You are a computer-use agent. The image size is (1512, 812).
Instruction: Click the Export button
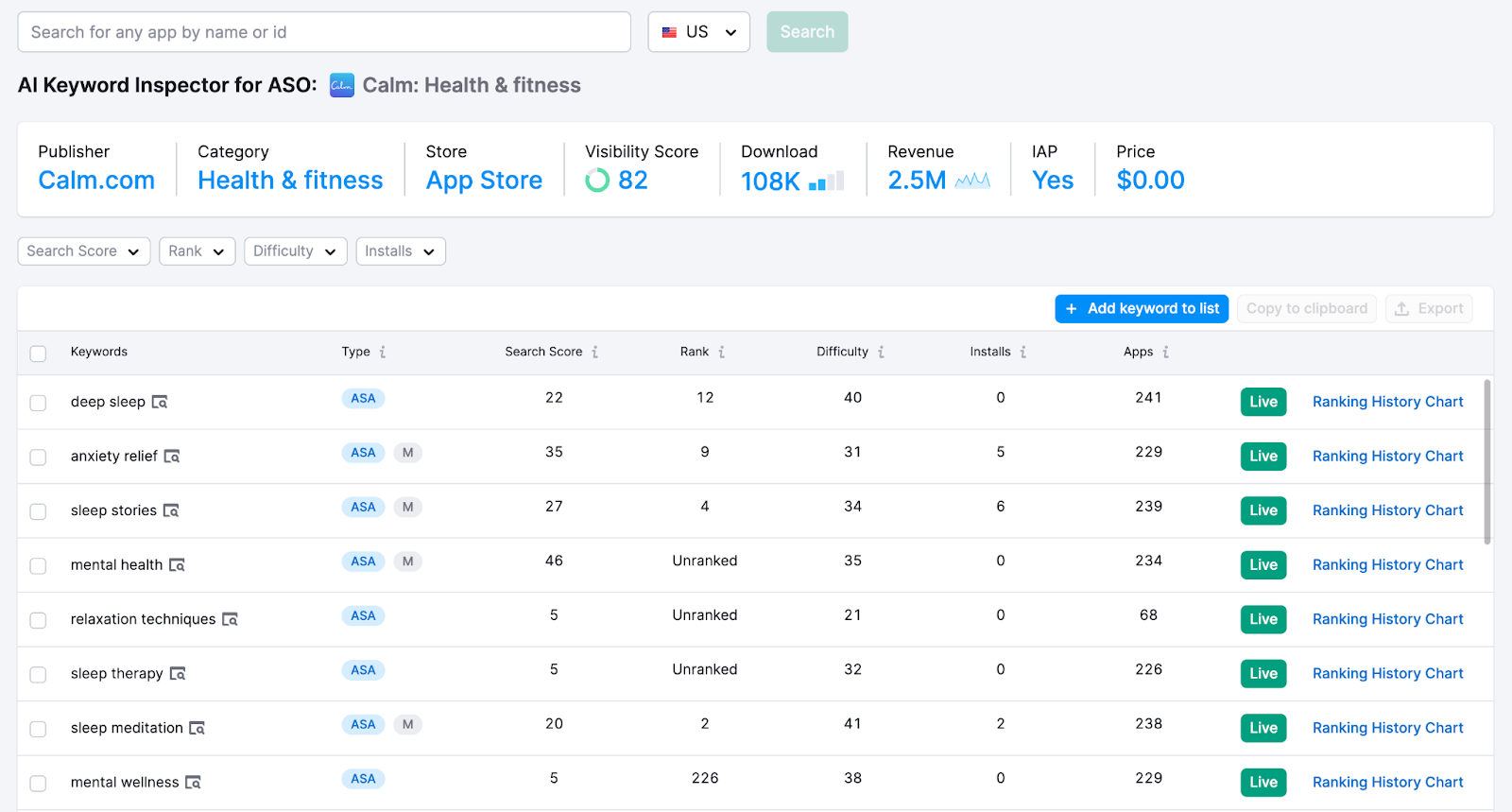click(x=1429, y=309)
